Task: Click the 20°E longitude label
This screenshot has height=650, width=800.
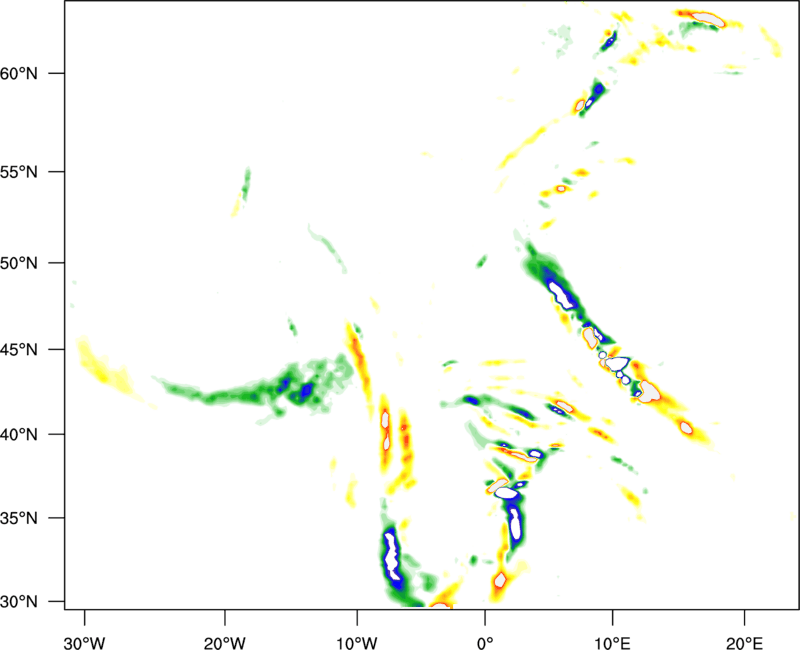Action: coord(744,643)
